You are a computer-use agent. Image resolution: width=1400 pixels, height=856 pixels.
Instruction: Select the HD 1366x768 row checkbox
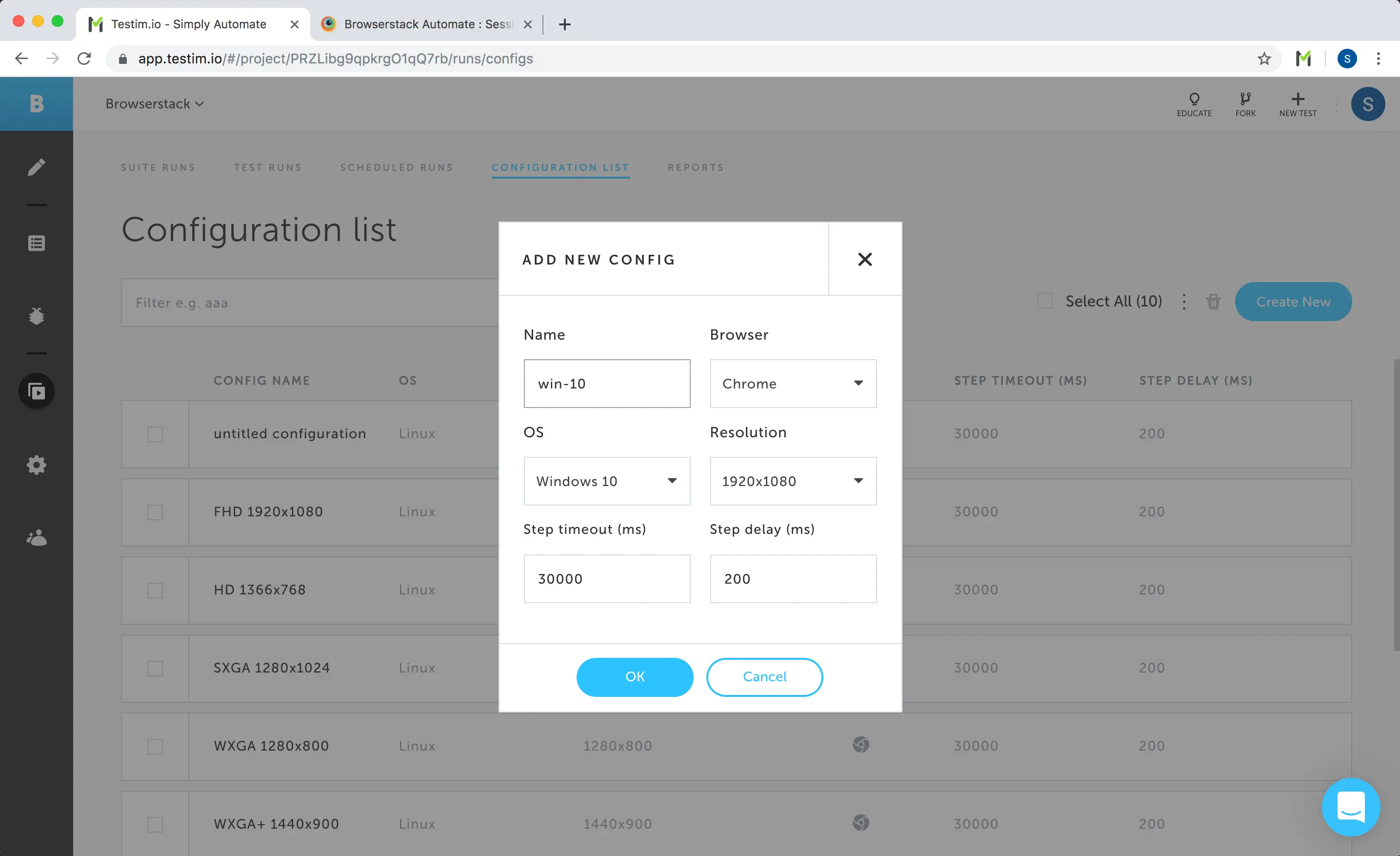pyautogui.click(x=155, y=590)
